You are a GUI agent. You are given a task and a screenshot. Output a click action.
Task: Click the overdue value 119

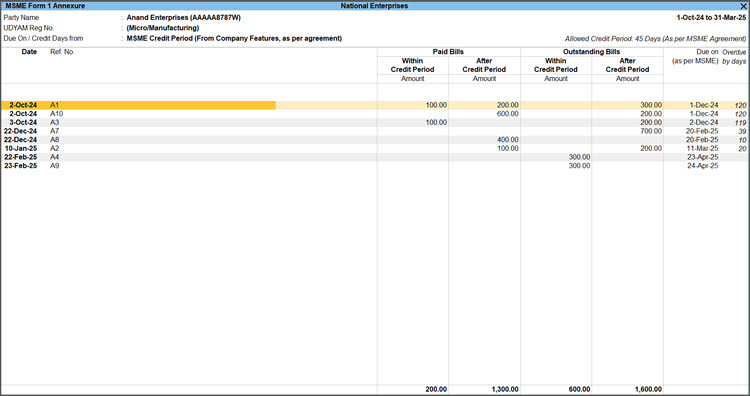pyautogui.click(x=740, y=123)
